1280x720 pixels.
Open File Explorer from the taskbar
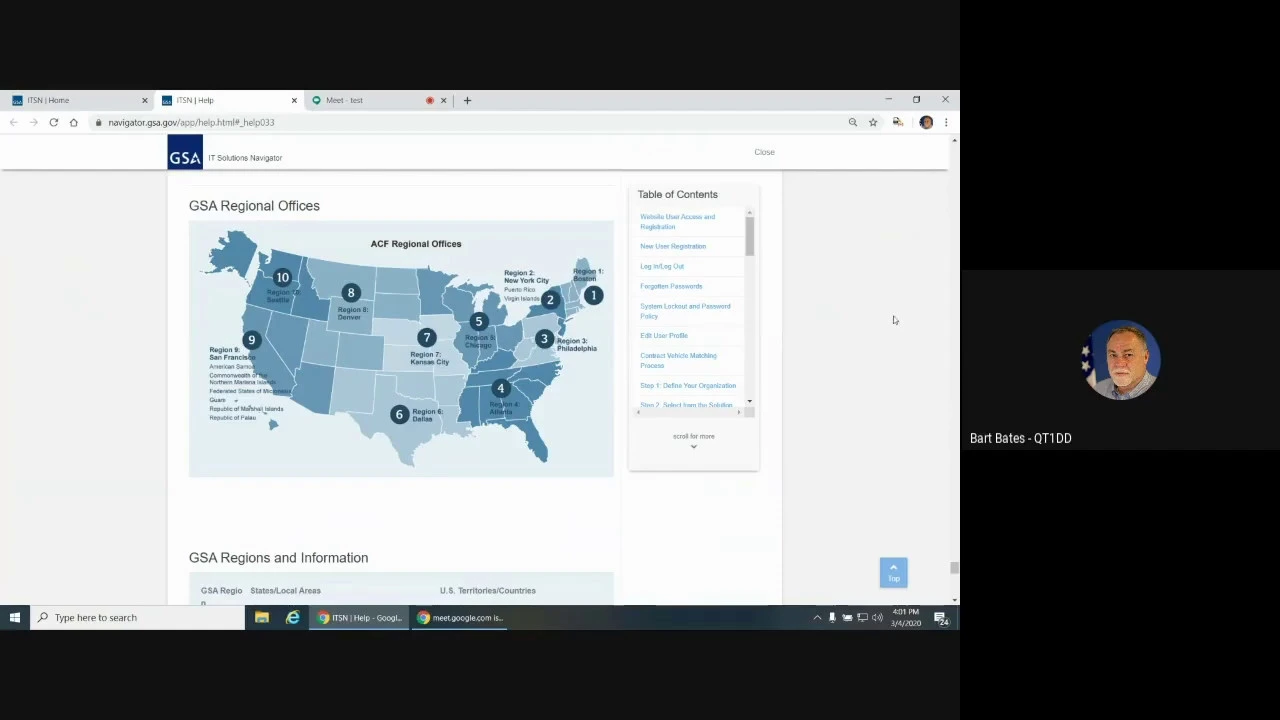[262, 618]
